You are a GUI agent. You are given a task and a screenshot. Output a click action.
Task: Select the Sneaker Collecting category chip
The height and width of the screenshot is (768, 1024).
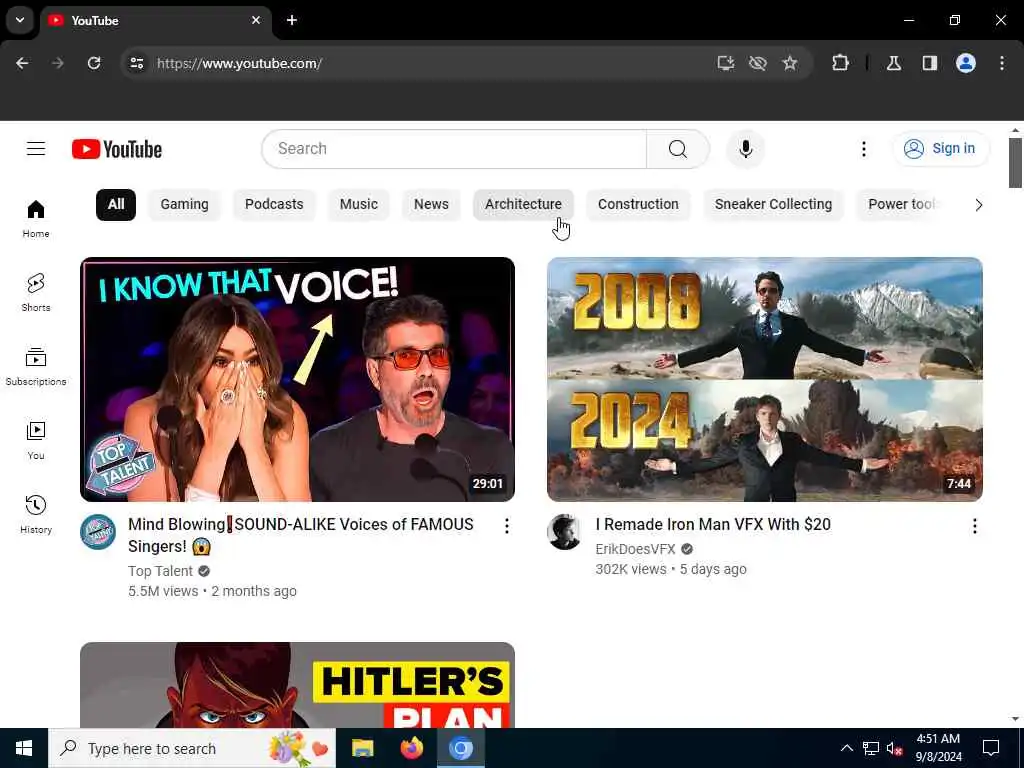[x=773, y=204]
